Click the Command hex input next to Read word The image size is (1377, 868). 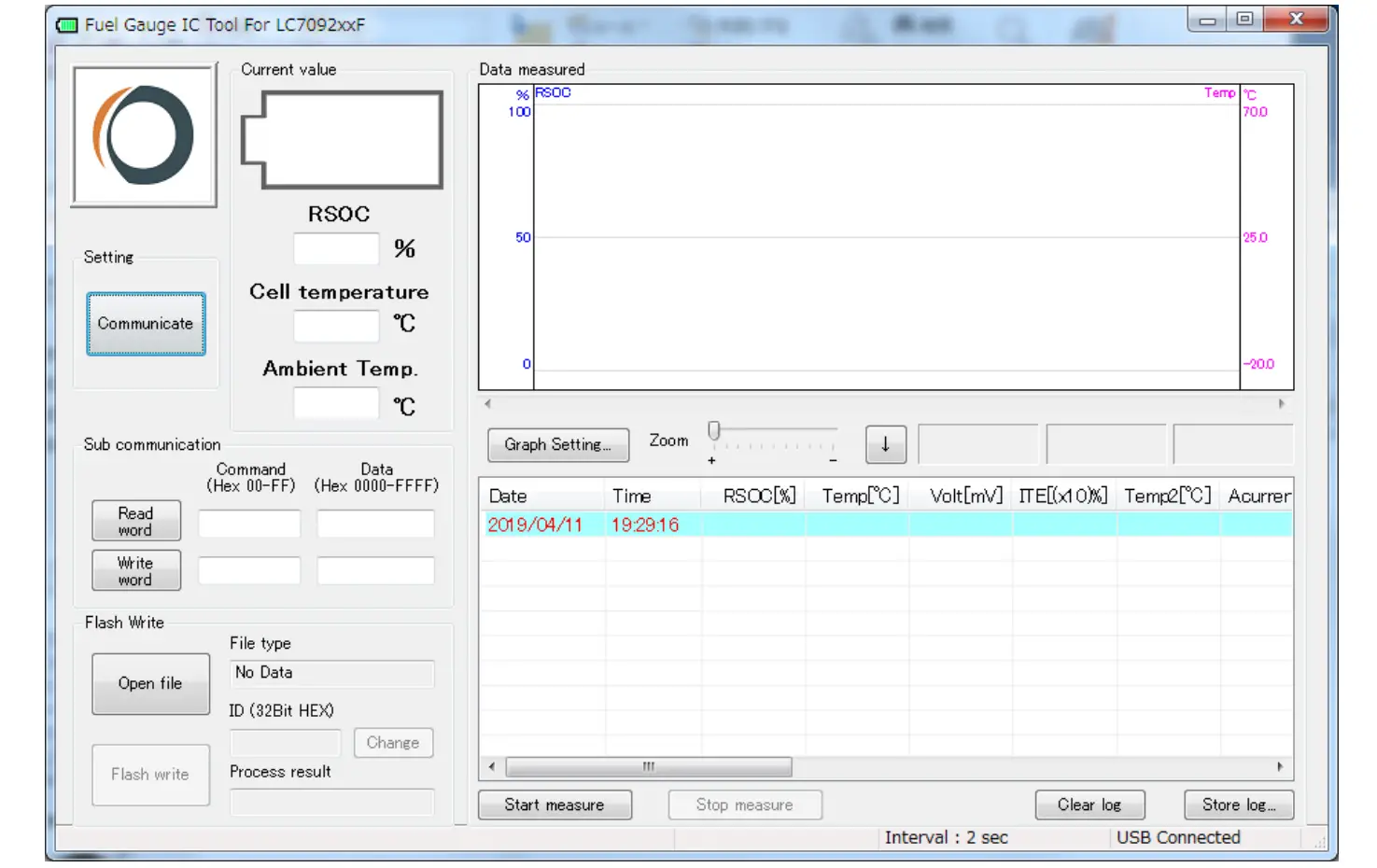point(248,524)
